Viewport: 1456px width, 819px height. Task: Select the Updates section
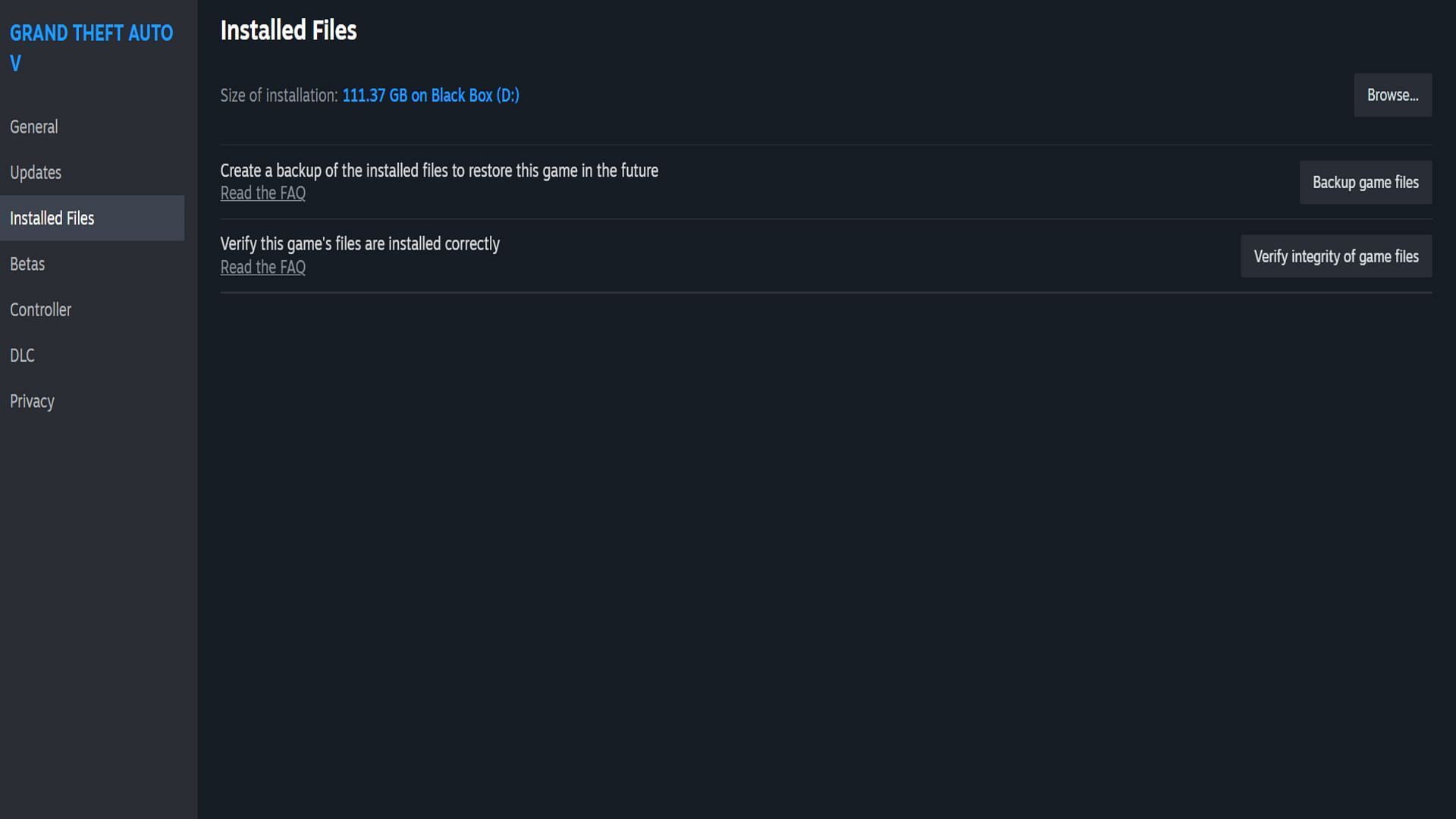tap(35, 172)
